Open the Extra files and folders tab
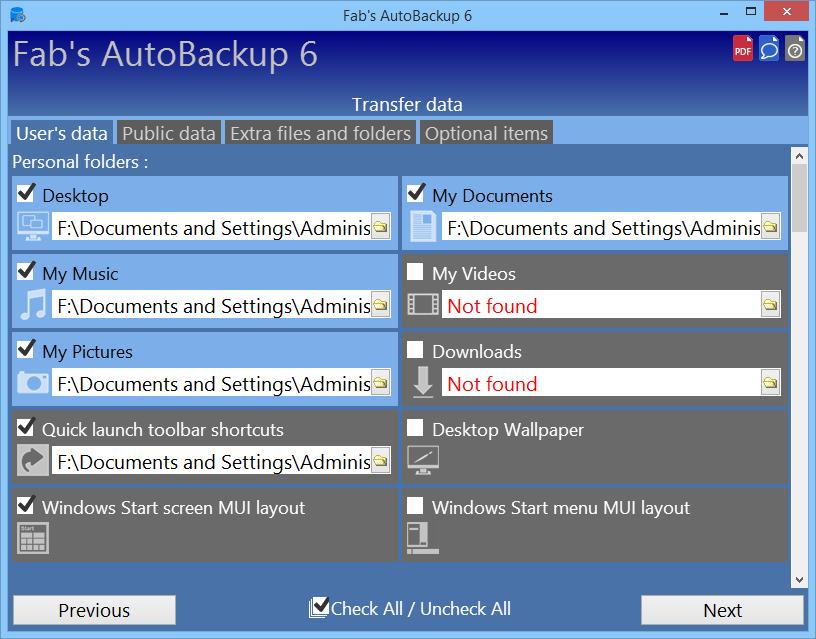816x639 pixels. pyautogui.click(x=321, y=133)
